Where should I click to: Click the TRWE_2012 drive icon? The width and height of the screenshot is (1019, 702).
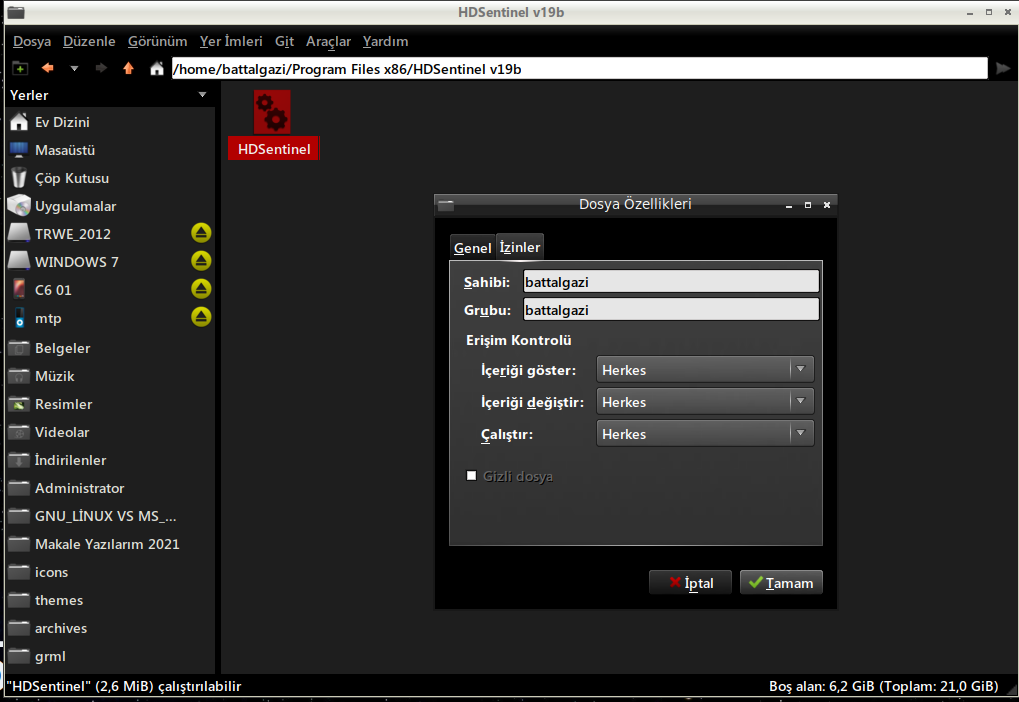[x=19, y=233]
